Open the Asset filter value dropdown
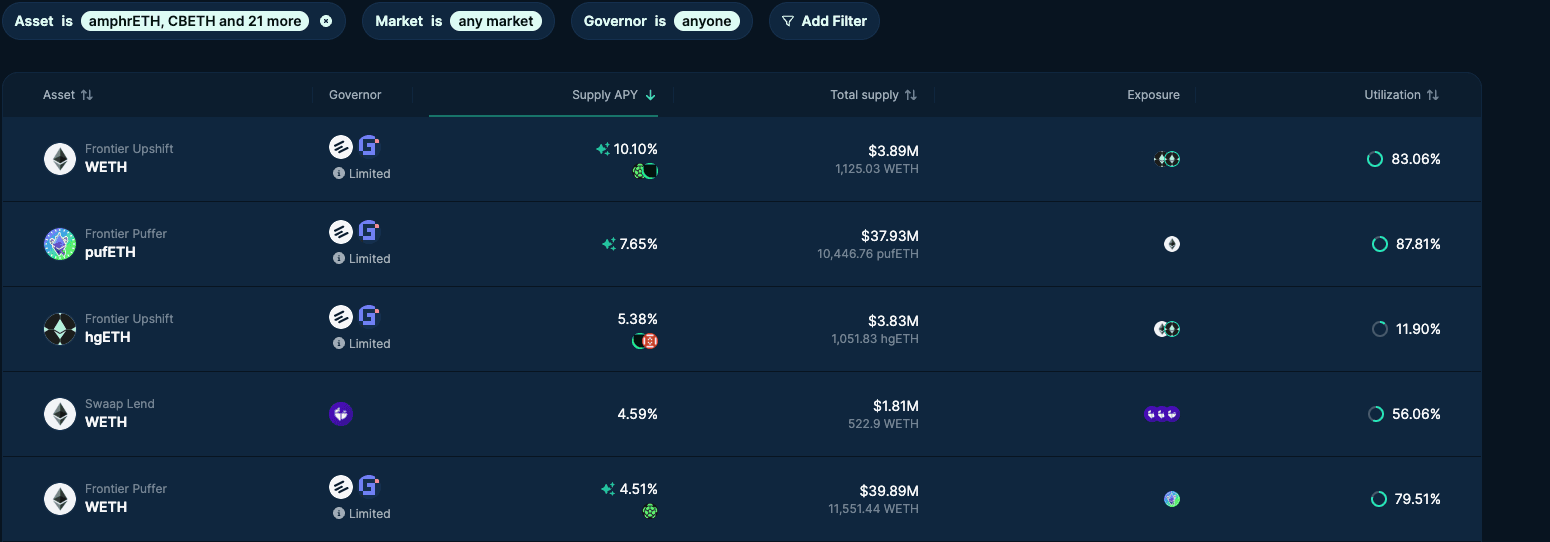The width and height of the screenshot is (1550, 542). 193,21
